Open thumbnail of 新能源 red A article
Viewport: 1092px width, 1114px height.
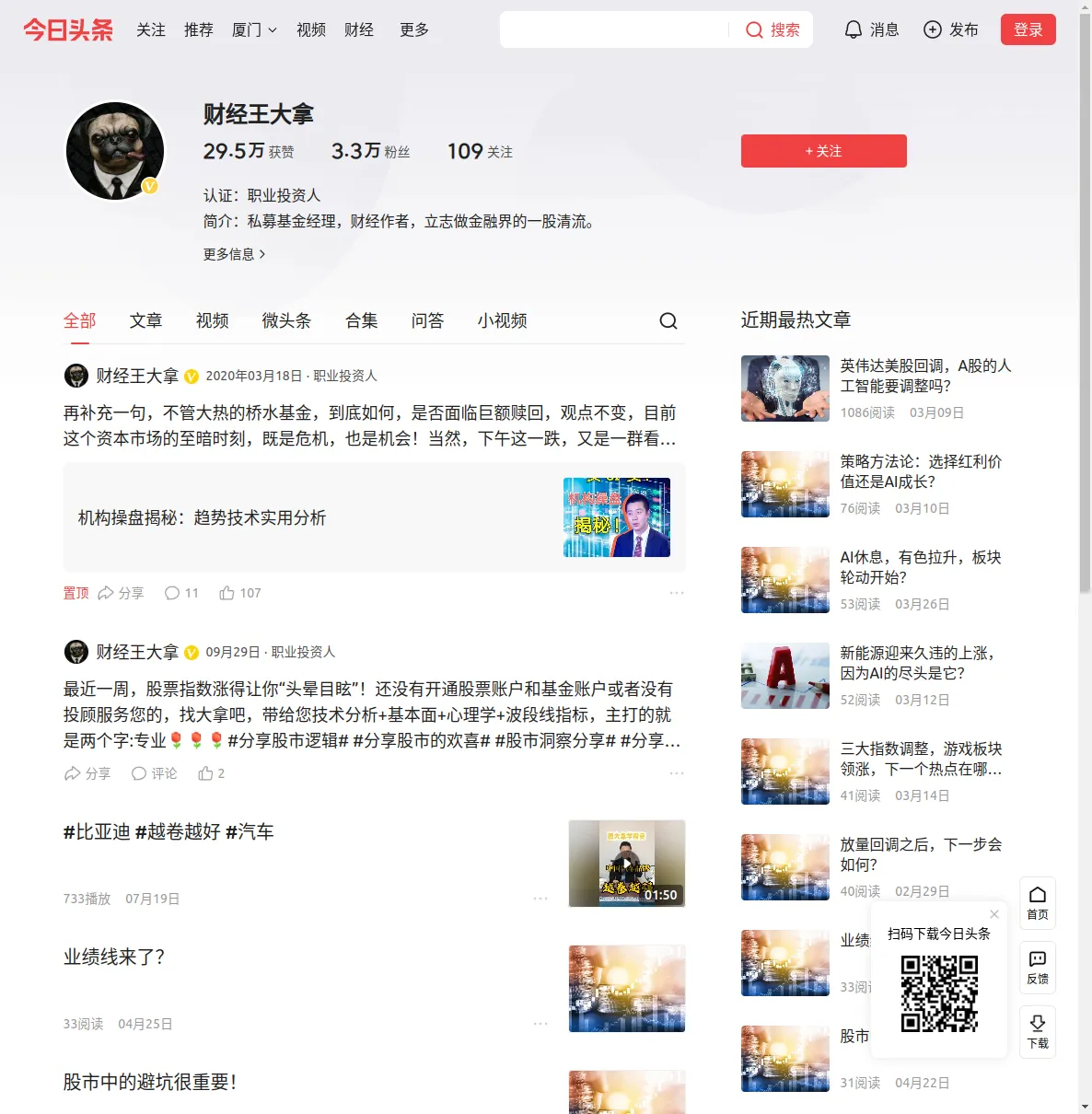[x=785, y=676]
